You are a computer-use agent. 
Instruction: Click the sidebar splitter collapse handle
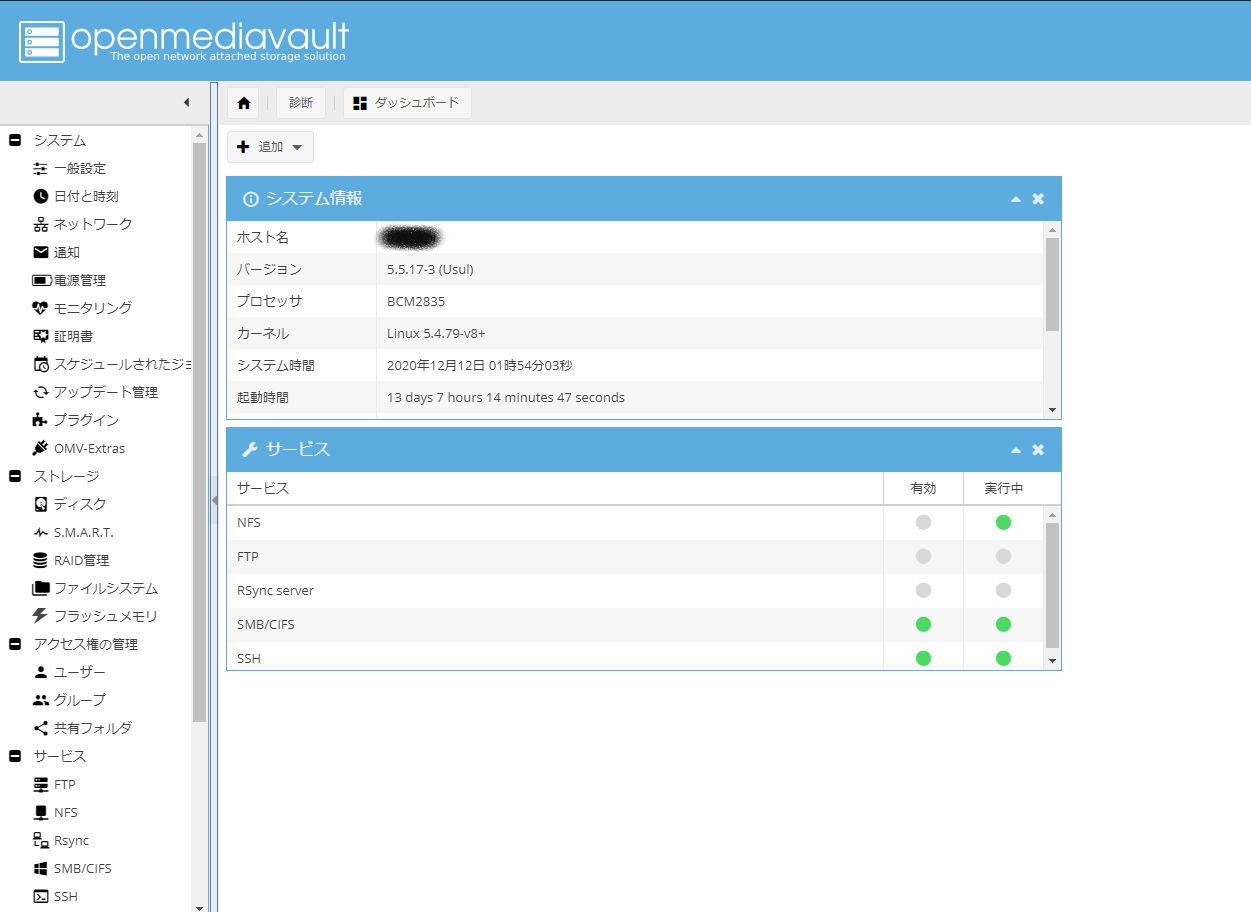coord(214,500)
